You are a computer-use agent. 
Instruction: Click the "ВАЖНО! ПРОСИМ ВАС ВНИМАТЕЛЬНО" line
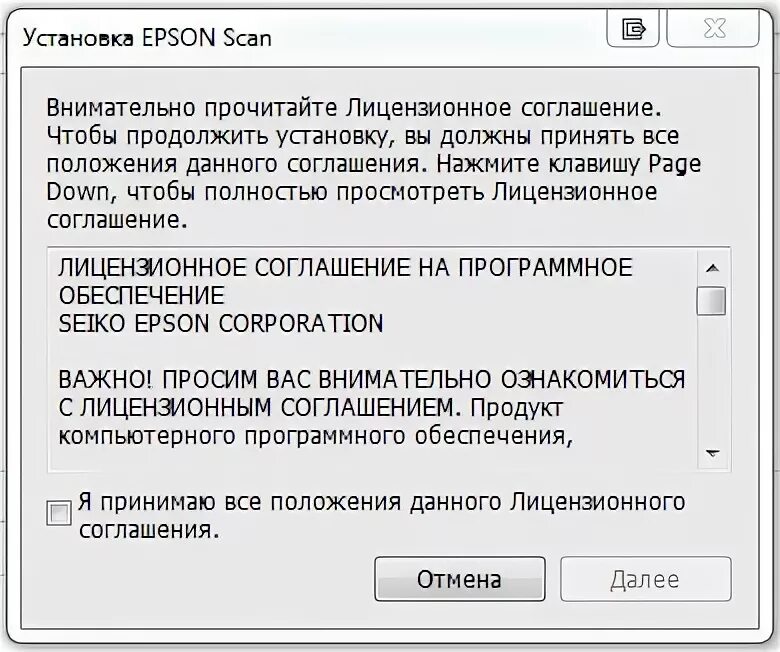click(x=372, y=380)
